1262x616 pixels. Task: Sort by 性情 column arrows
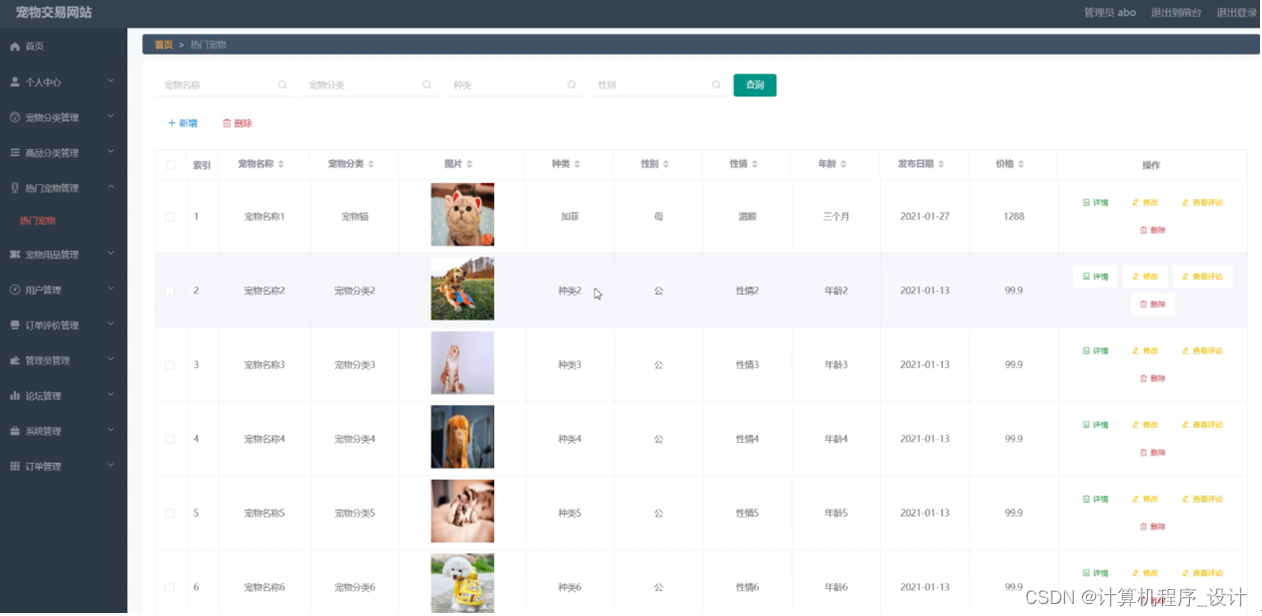[x=755, y=164]
